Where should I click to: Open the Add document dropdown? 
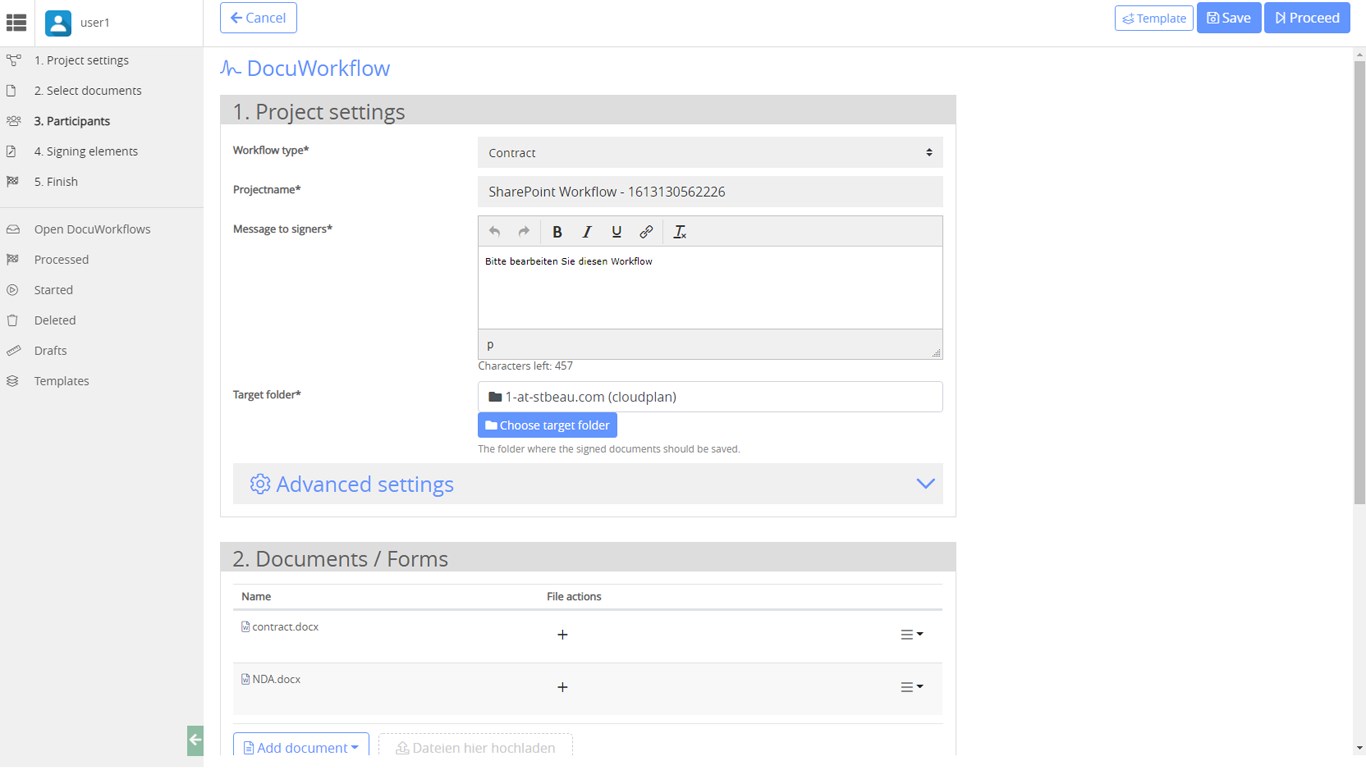(301, 747)
